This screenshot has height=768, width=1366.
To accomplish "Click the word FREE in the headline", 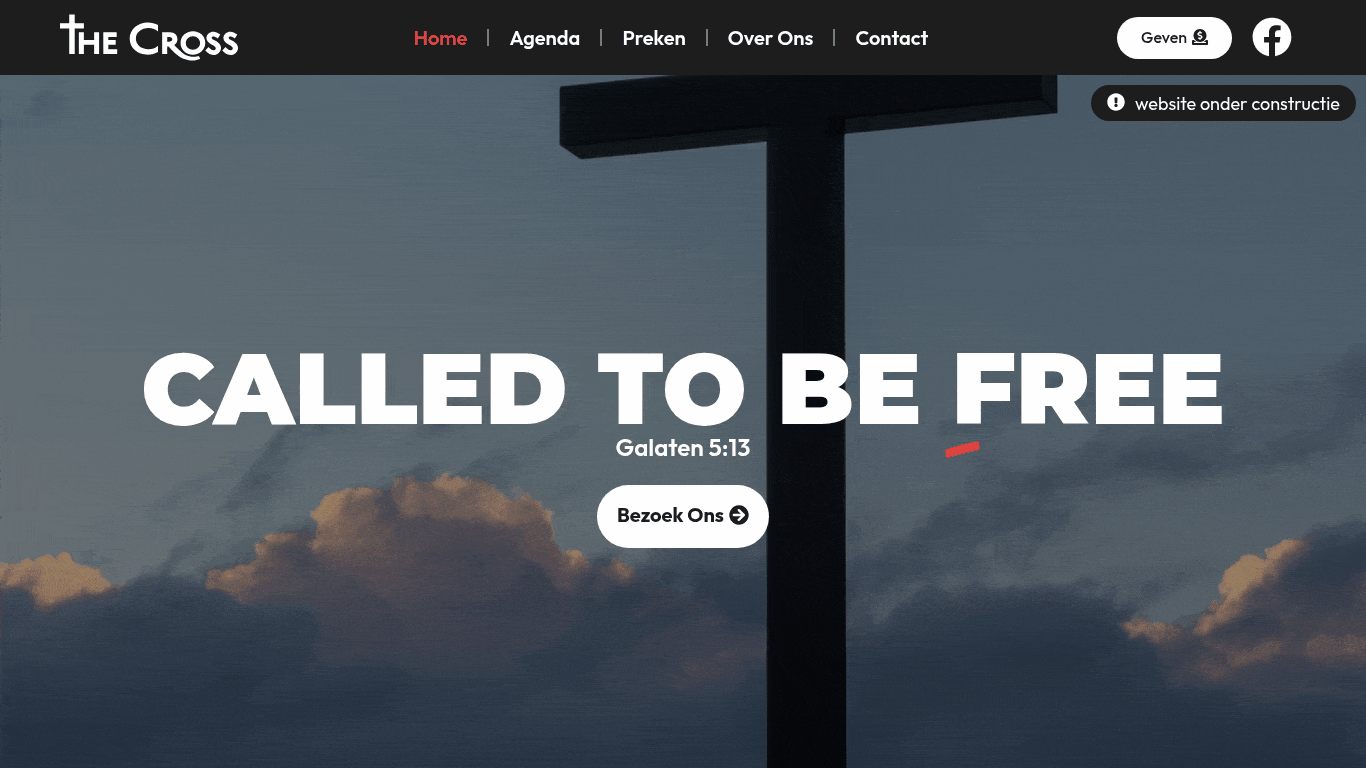I will coord(1088,389).
